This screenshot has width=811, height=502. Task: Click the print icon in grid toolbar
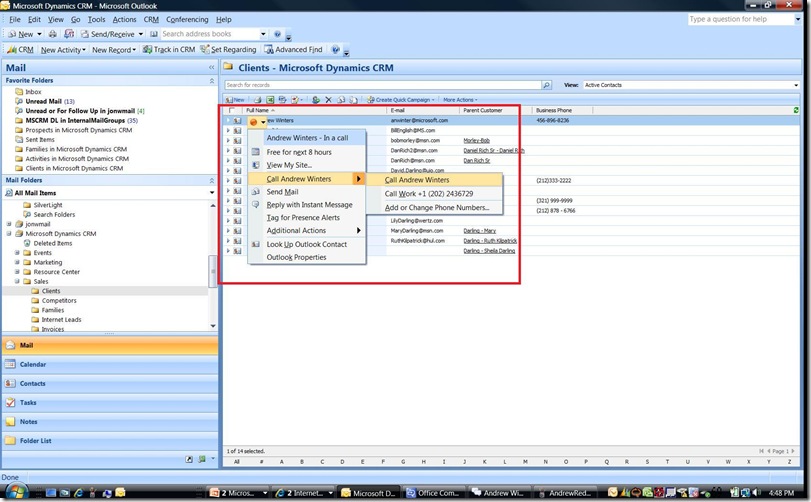[257, 100]
